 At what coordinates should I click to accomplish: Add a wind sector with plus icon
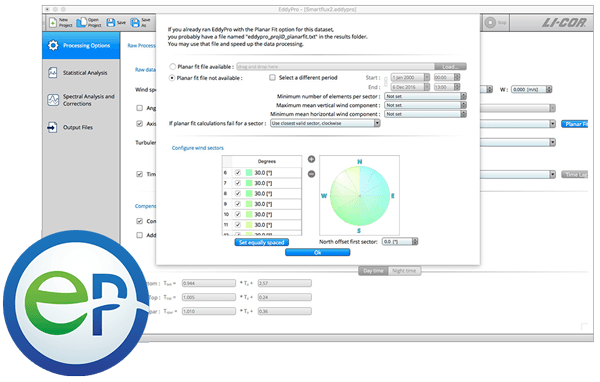(311, 159)
